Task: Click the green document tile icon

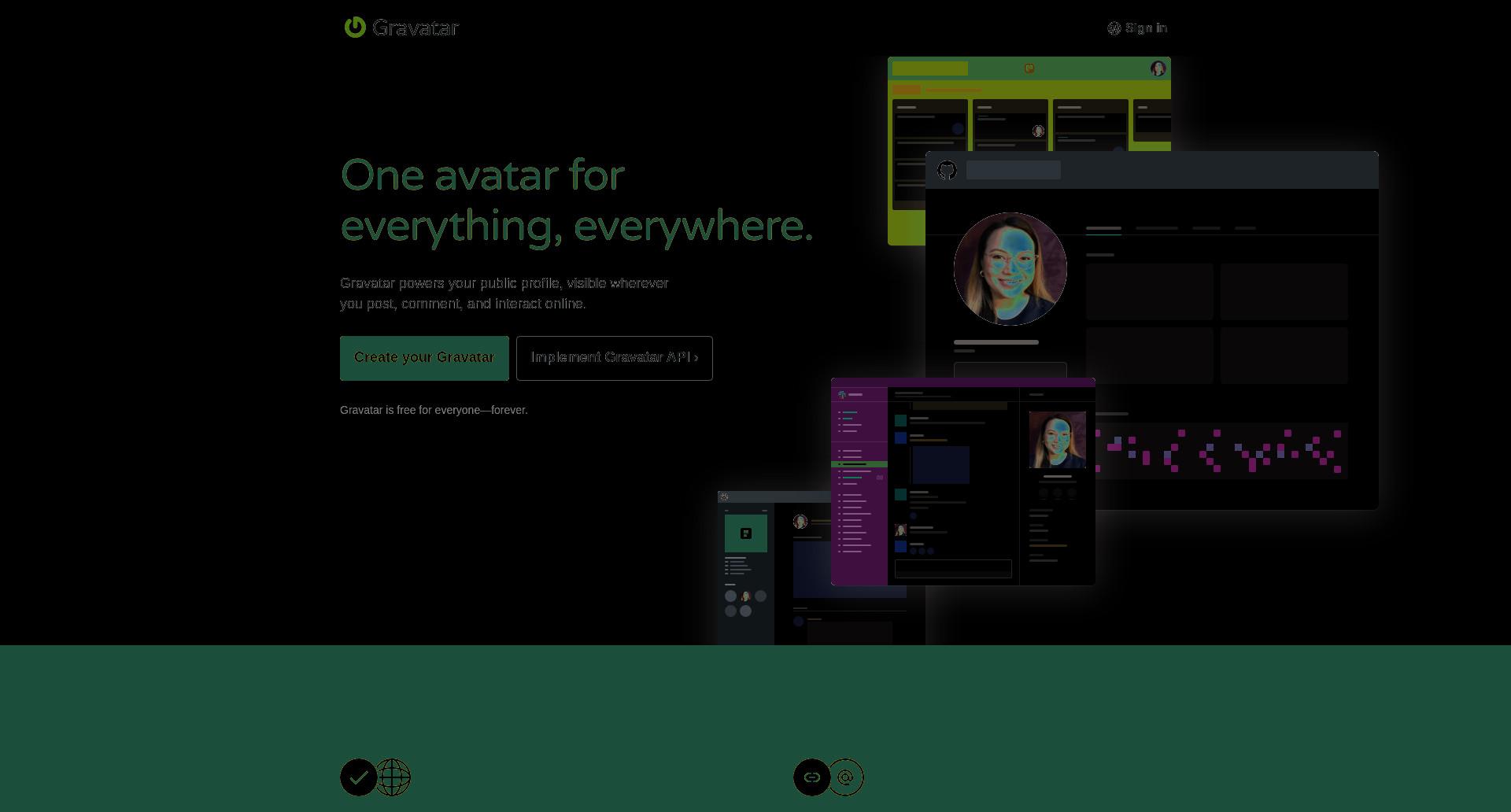Action: pyautogui.click(x=746, y=533)
